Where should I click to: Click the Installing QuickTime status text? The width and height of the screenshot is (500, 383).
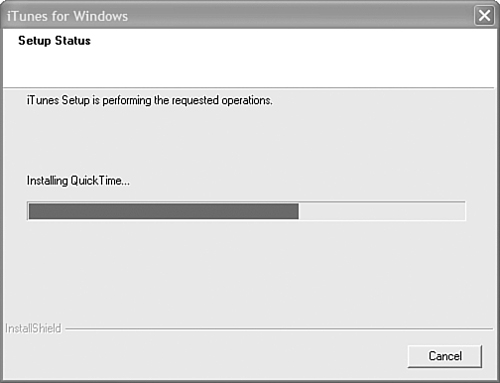pos(78,181)
